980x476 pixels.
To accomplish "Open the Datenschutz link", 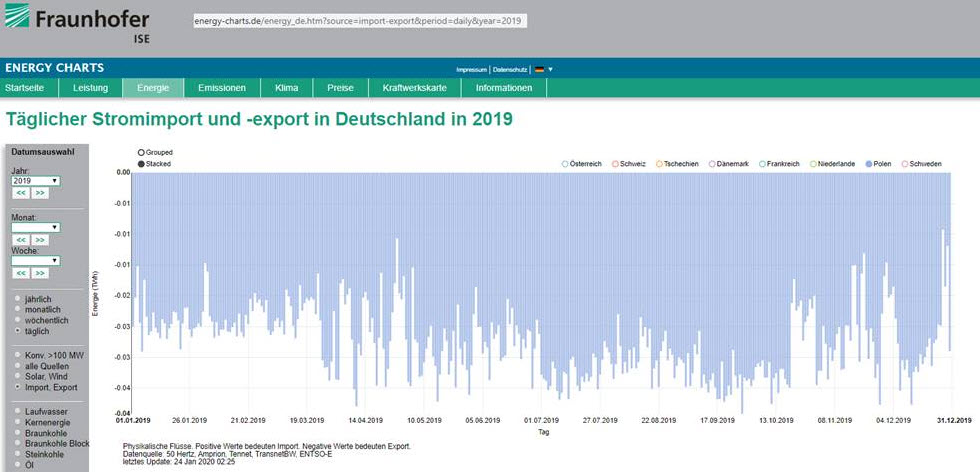I will click(x=510, y=69).
